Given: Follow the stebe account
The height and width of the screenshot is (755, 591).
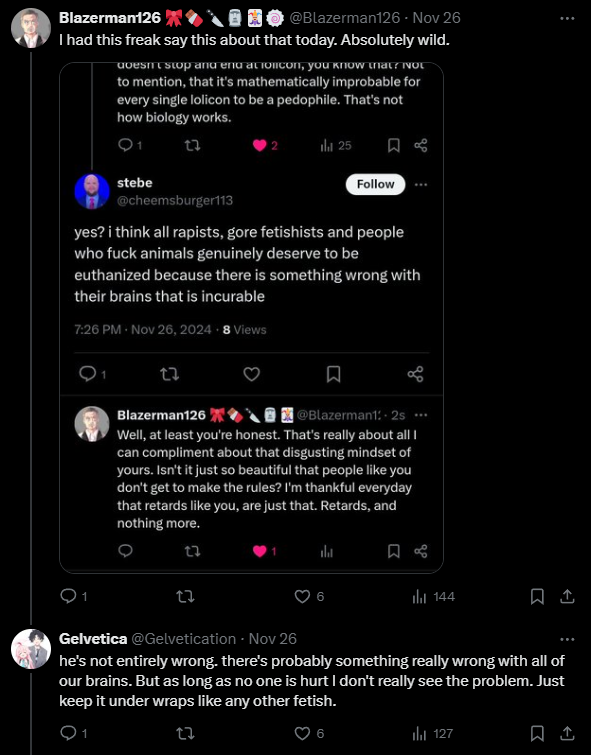Looking at the screenshot, I should [x=375, y=184].
